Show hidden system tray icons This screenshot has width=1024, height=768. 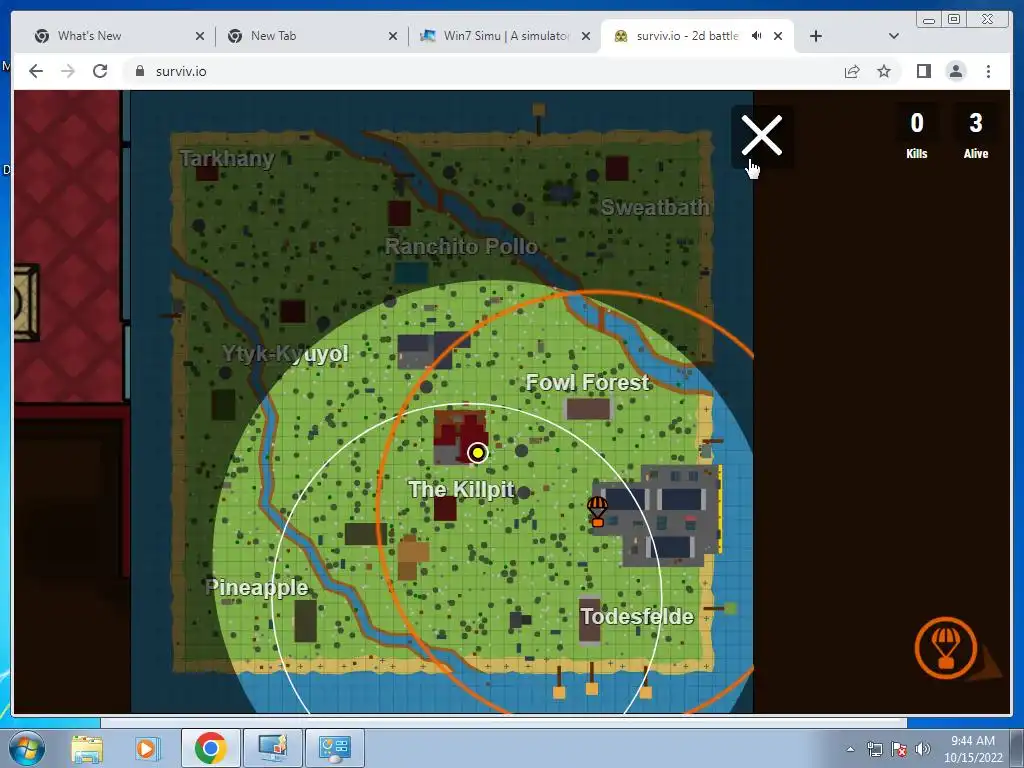point(850,749)
